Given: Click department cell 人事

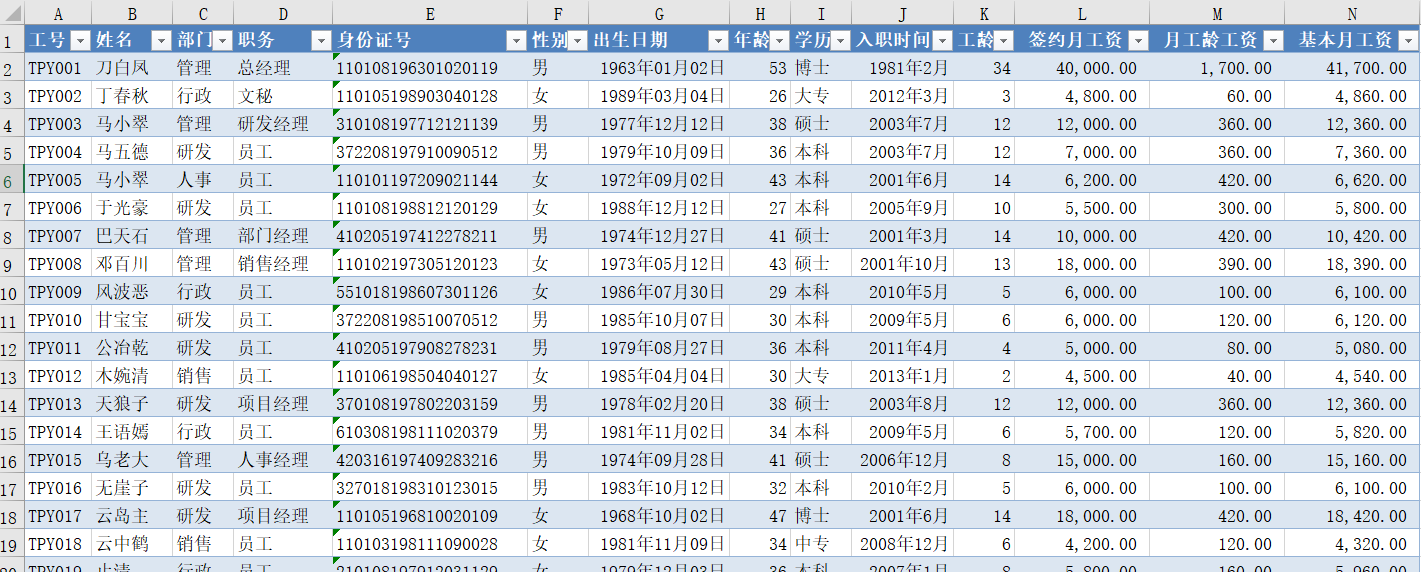Looking at the screenshot, I should (x=203, y=181).
